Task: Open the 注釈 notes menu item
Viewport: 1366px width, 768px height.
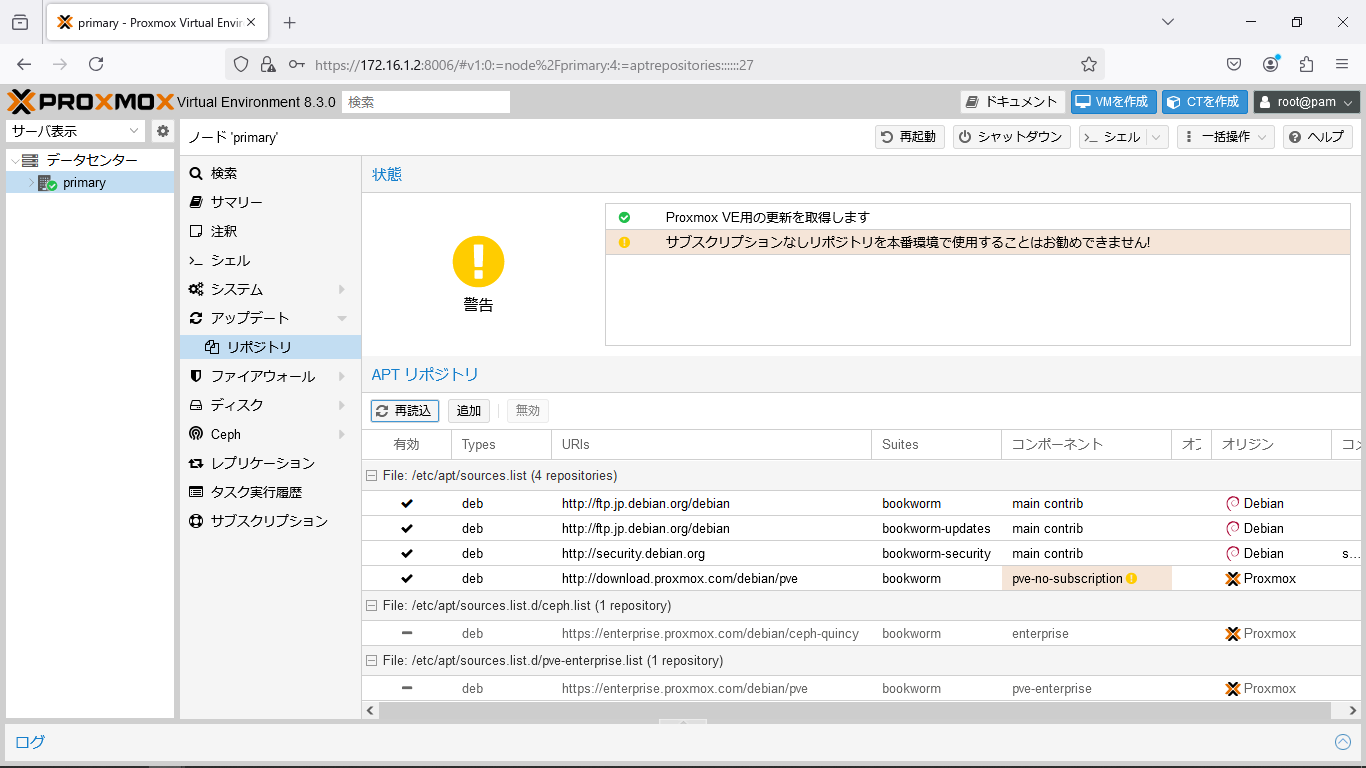Action: (x=270, y=231)
